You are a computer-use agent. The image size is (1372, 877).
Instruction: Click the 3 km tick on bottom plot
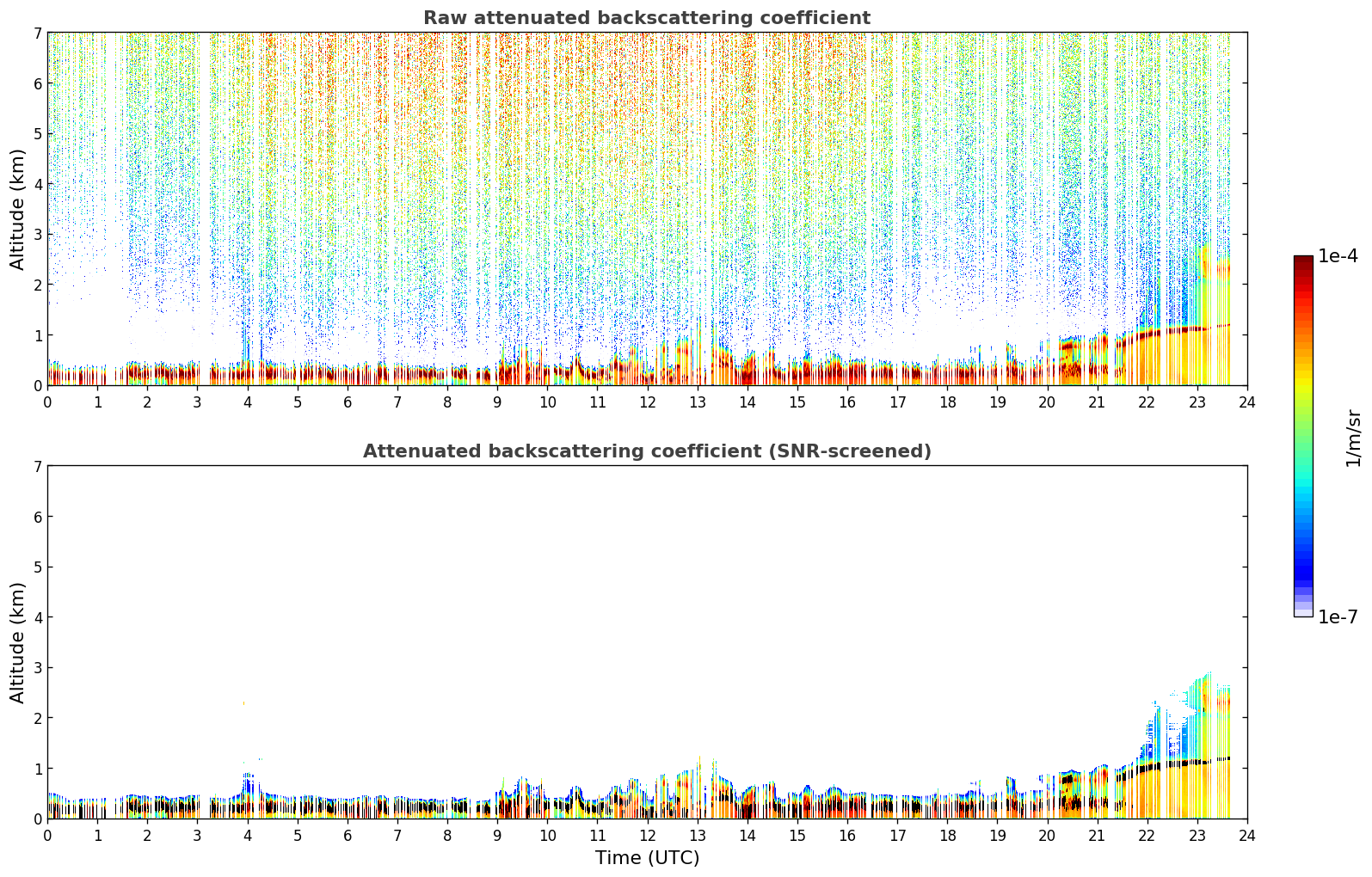[38, 667]
